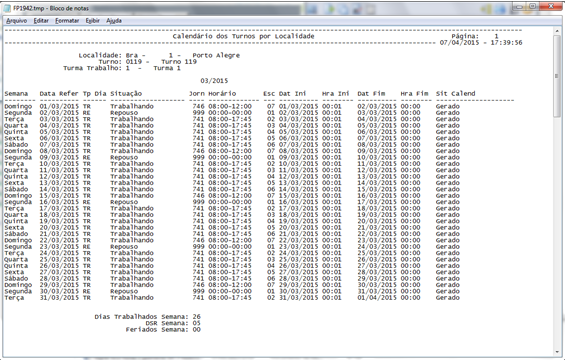Click the 'Horário' column header
Viewport: 565px width, 360px height.
pos(222,94)
